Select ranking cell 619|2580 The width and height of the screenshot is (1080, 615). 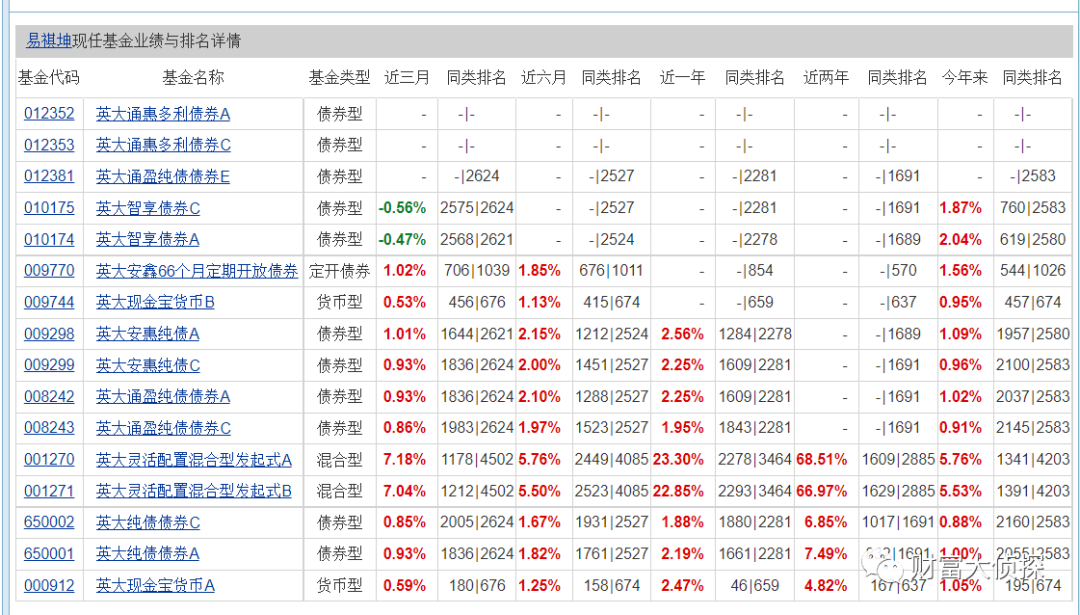coord(1032,240)
